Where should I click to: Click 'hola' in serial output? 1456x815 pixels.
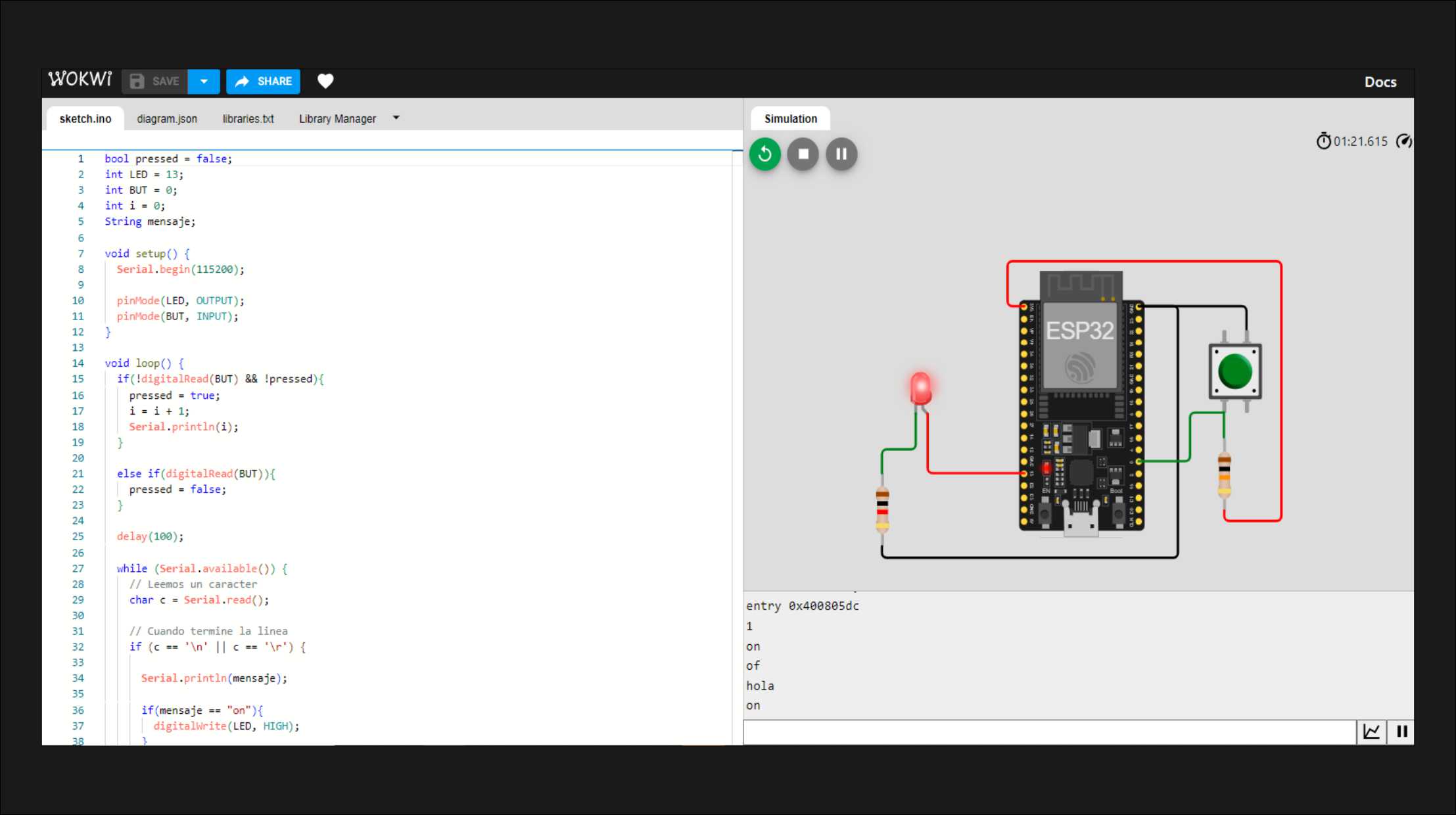760,686
